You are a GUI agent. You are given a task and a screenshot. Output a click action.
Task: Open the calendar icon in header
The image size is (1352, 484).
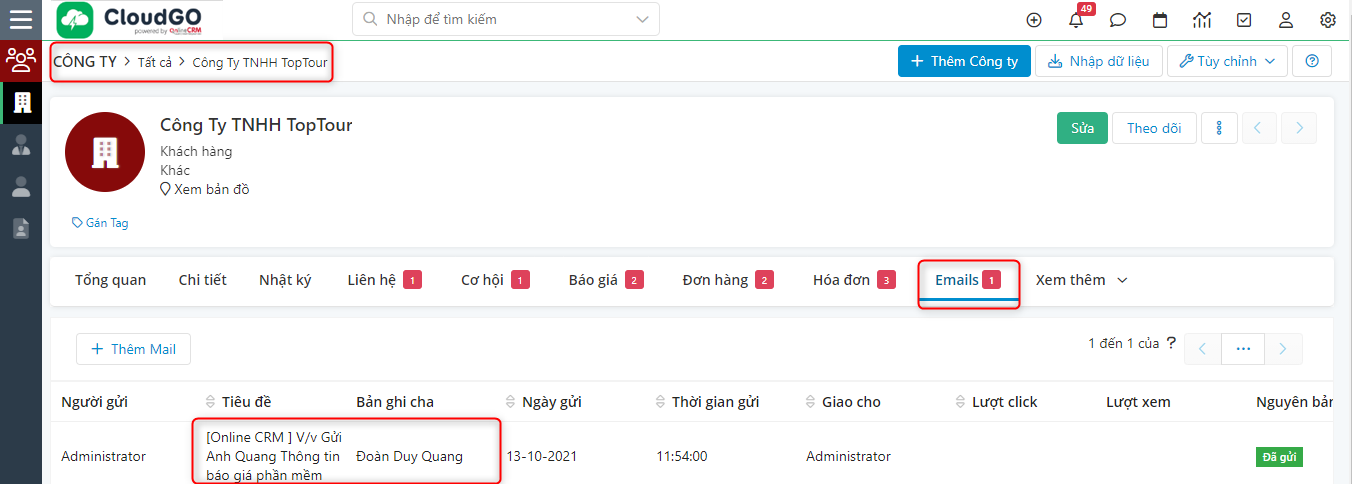(1160, 20)
